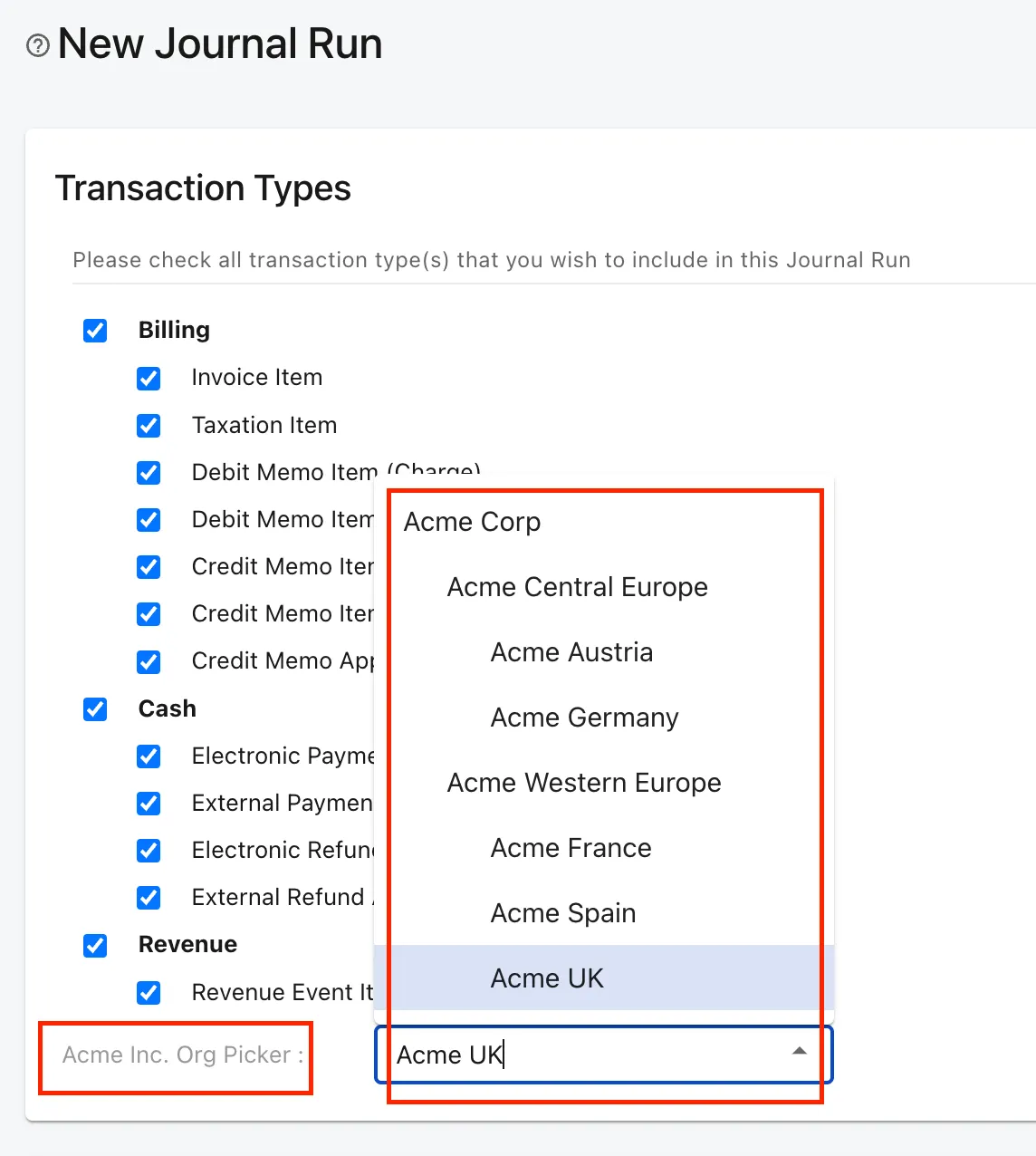This screenshot has width=1036, height=1156.
Task: Click the Cash group label
Action: click(x=168, y=708)
